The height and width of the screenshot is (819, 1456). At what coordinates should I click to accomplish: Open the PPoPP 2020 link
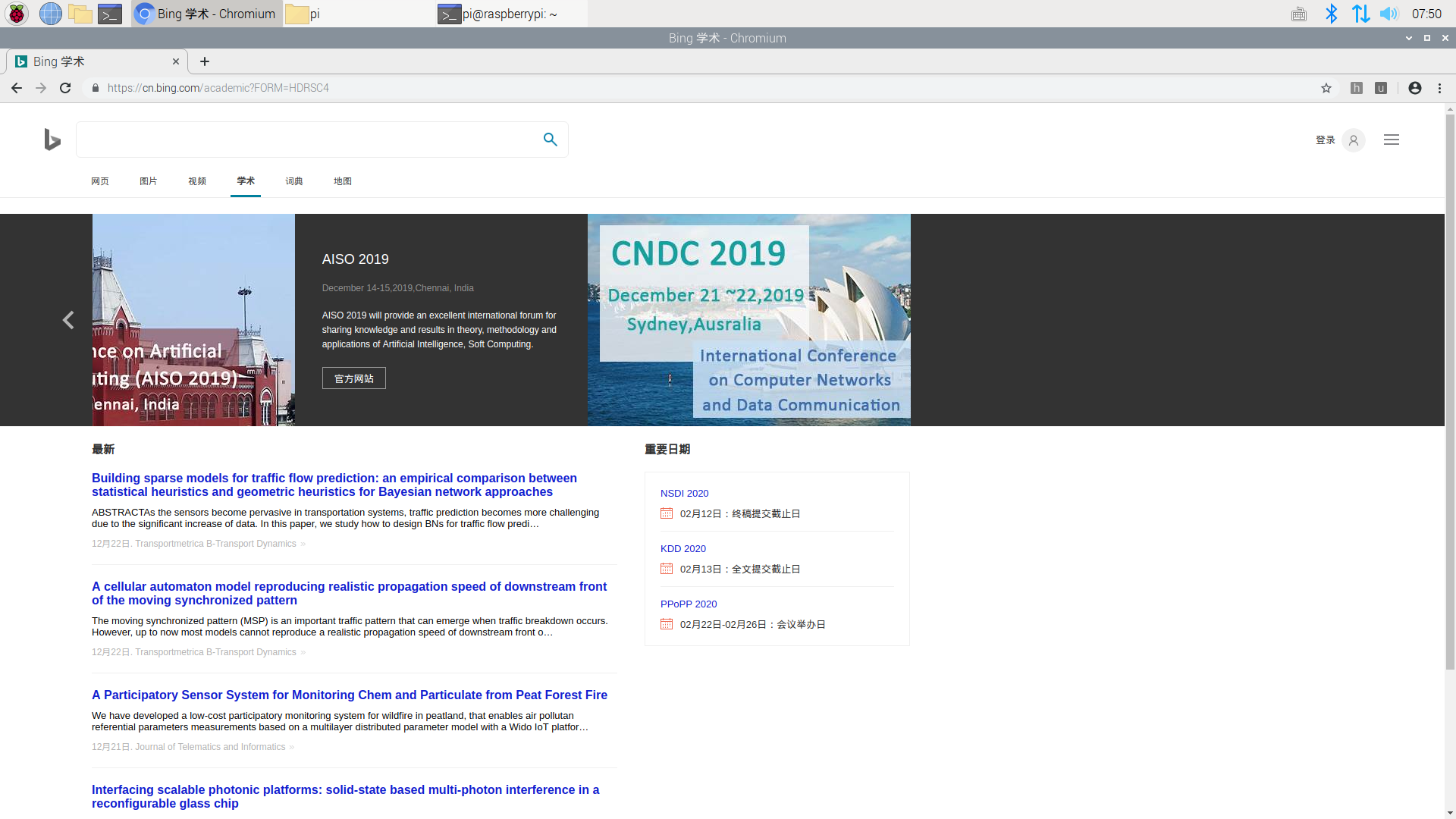[x=689, y=604]
